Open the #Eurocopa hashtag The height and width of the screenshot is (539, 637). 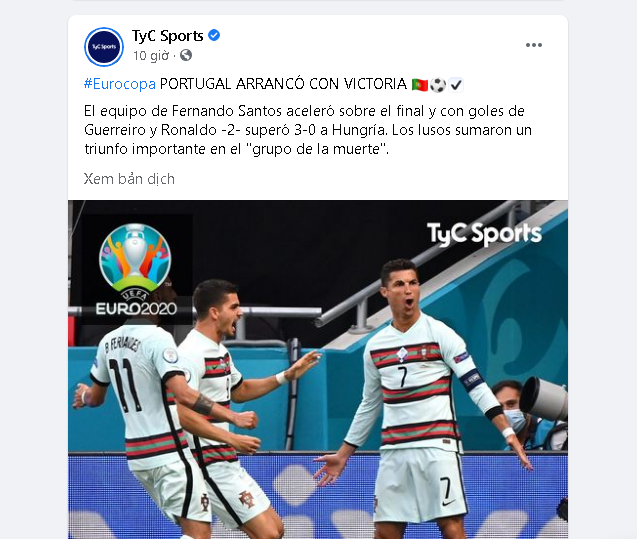[x=119, y=84]
